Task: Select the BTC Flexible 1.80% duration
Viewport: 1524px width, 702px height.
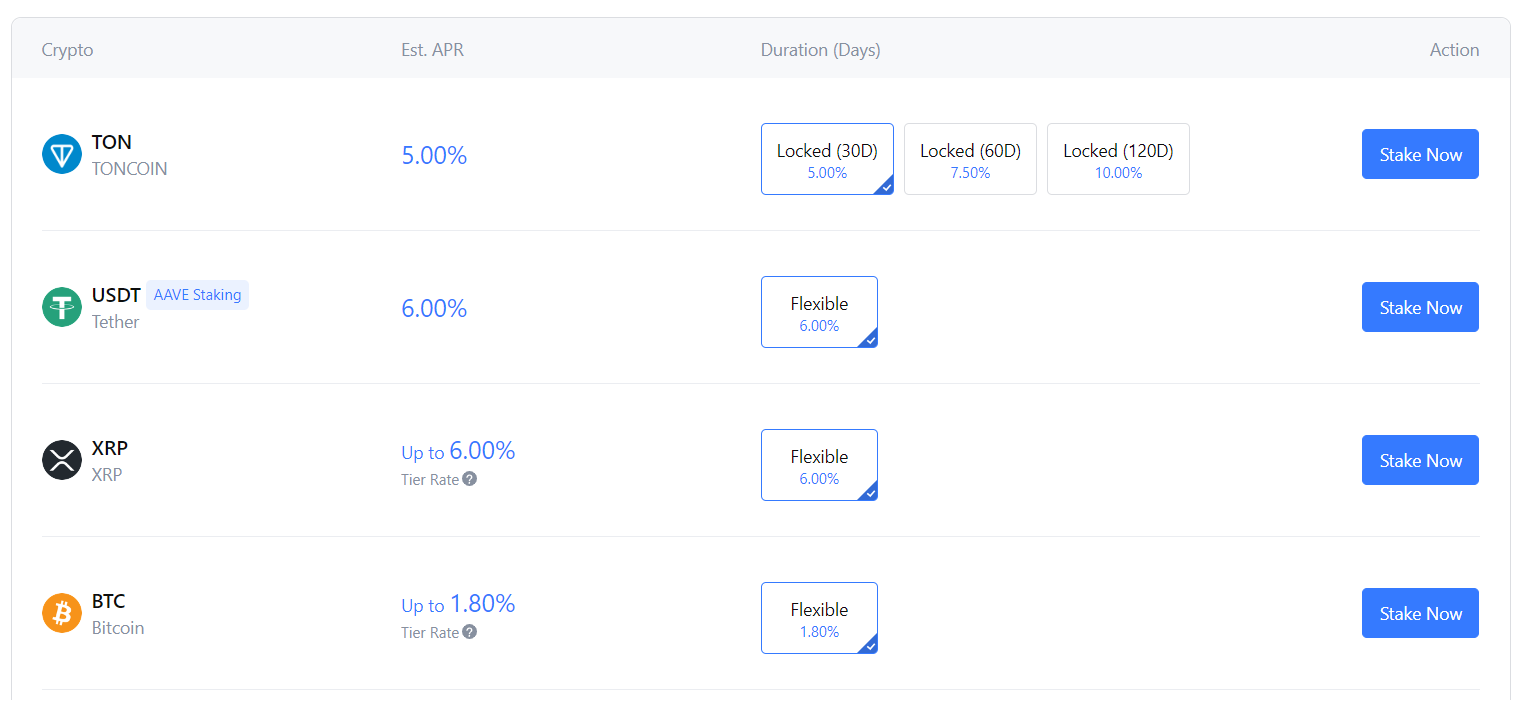Action: coord(819,618)
